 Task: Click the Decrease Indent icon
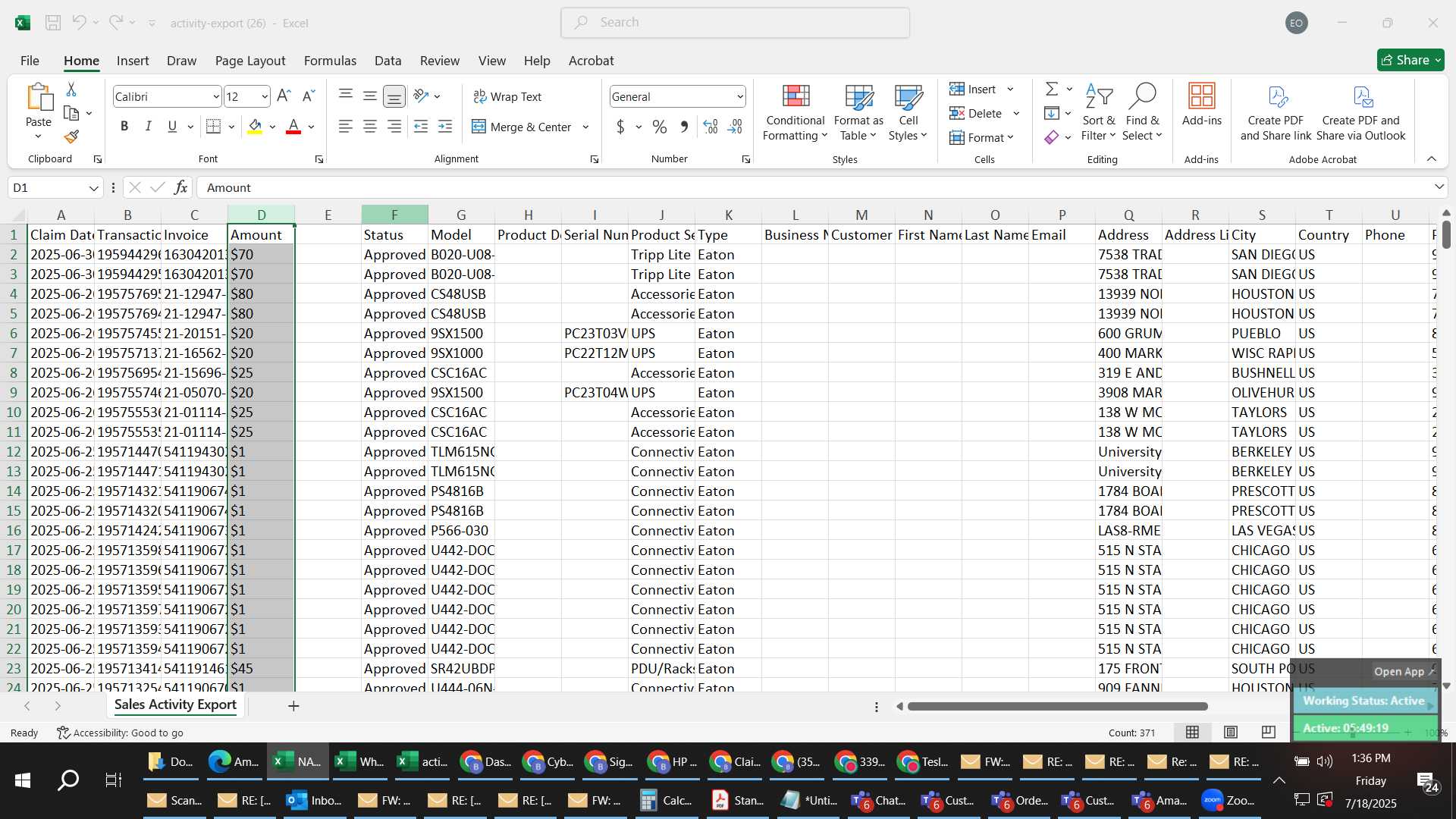click(421, 127)
